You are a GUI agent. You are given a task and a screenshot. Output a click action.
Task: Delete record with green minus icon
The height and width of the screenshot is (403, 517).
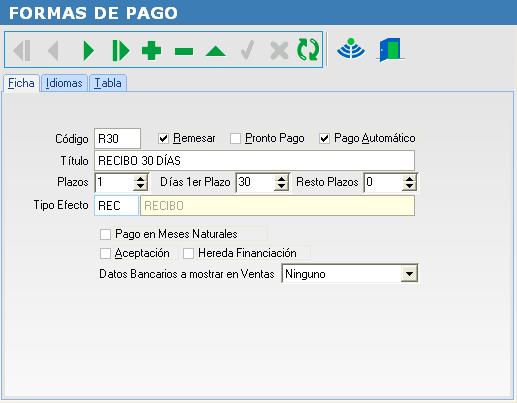[184, 51]
